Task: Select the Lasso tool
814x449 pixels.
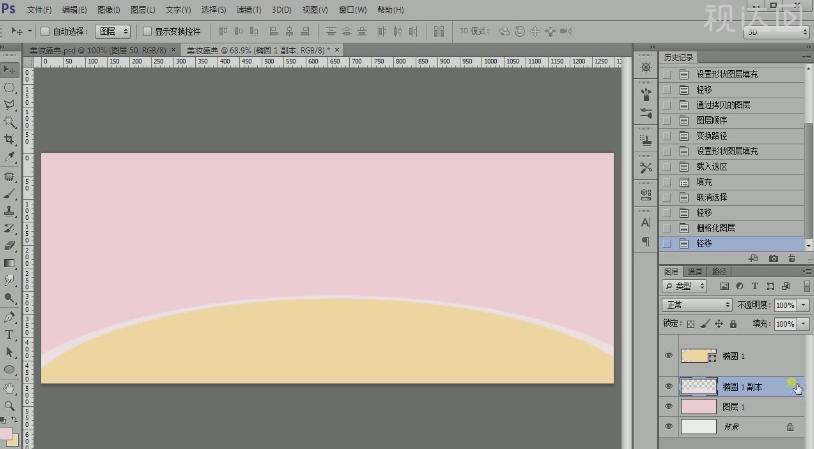Action: point(10,104)
